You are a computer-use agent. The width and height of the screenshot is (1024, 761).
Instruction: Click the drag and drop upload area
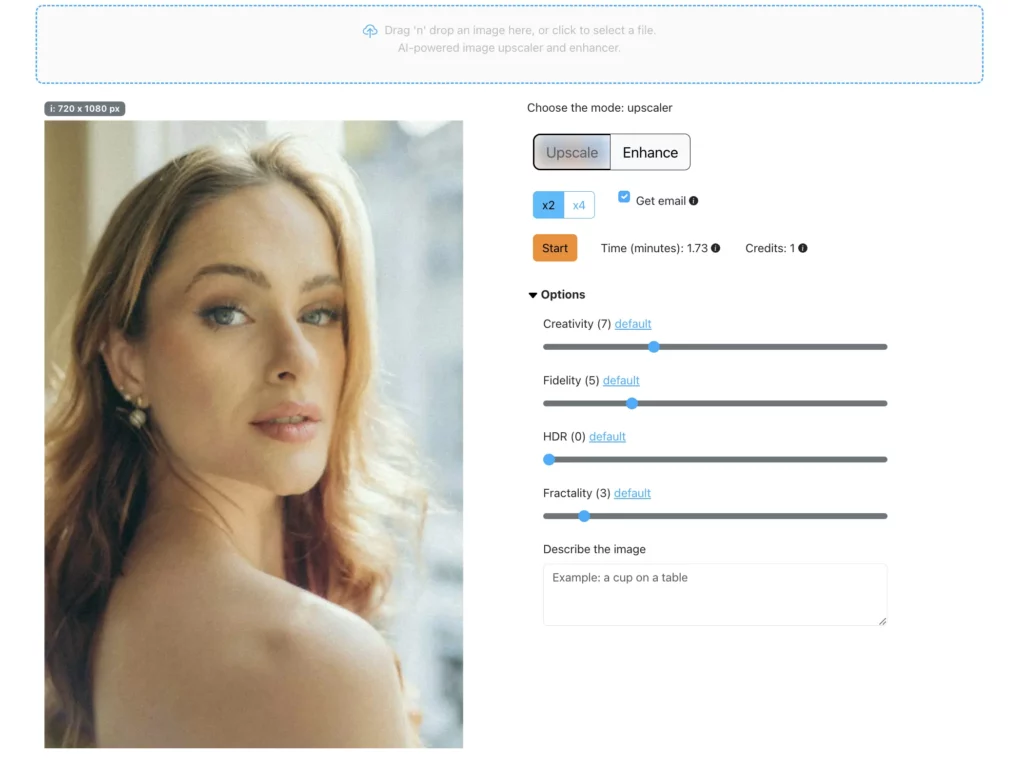[x=512, y=44]
